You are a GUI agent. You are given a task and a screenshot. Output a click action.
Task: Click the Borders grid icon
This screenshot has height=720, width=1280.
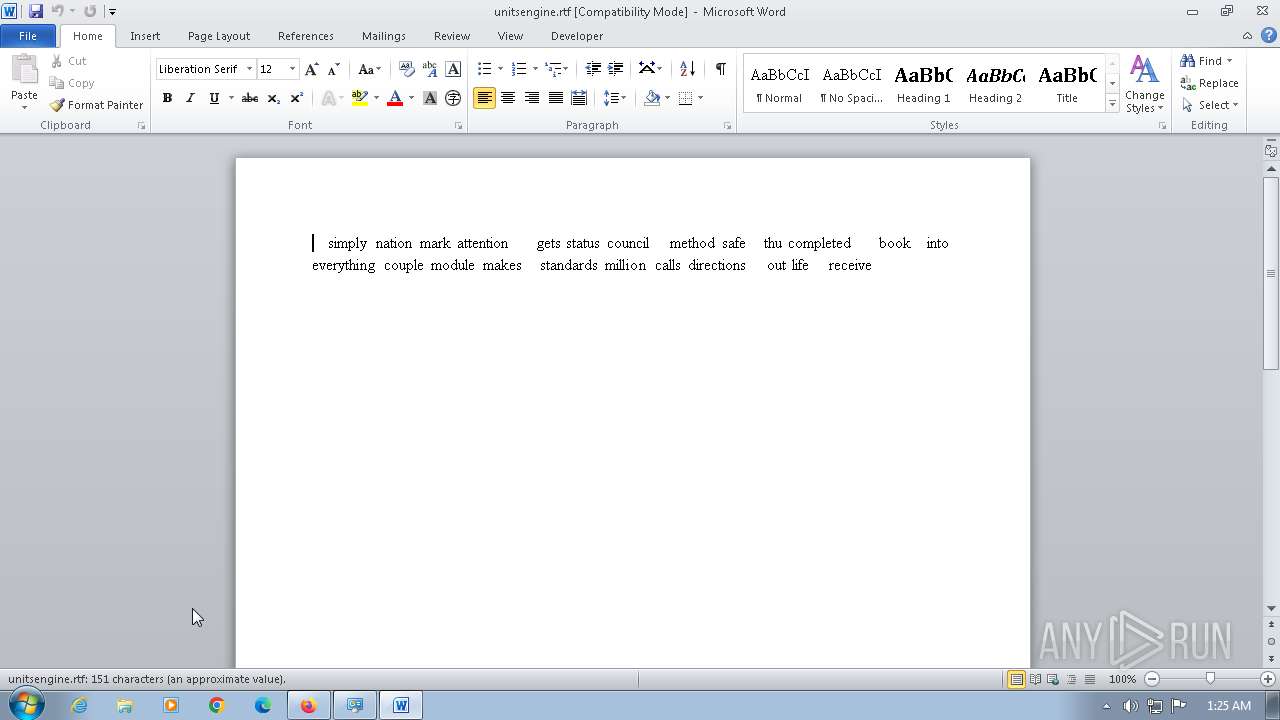click(685, 98)
